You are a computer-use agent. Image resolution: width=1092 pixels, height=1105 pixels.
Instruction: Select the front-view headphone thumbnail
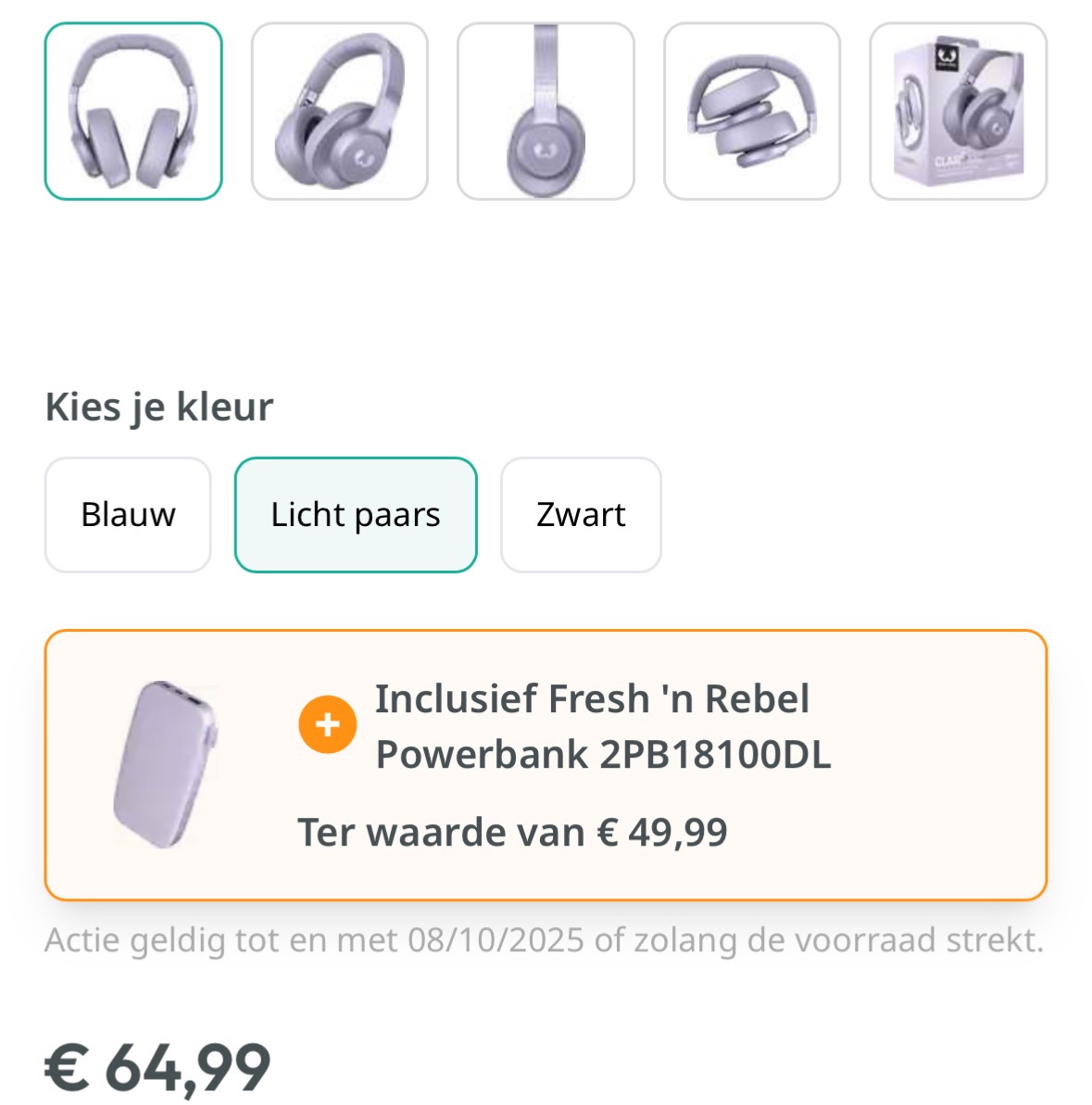(x=133, y=111)
